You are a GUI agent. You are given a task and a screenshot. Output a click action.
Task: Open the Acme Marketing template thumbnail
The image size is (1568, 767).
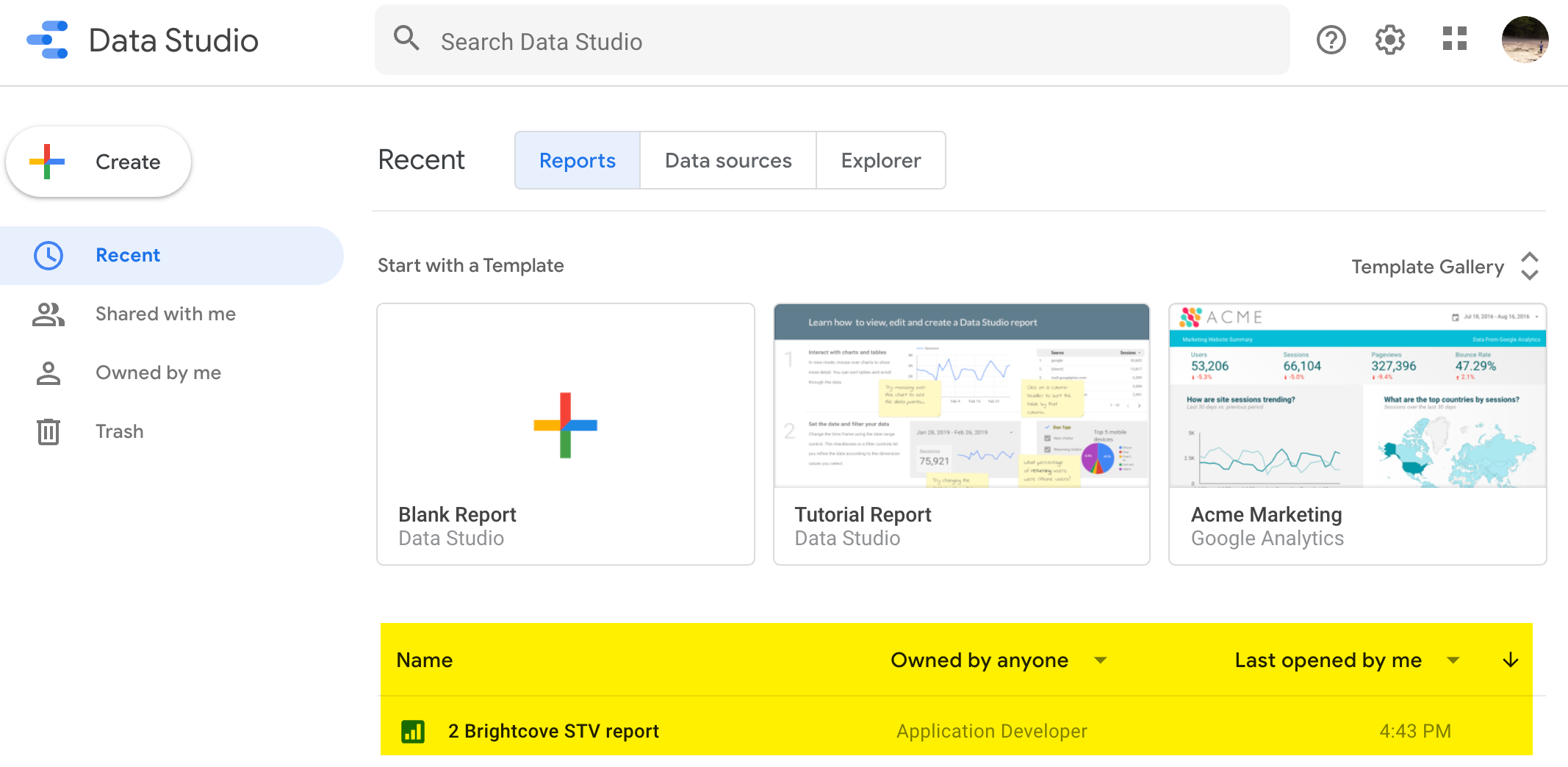click(1358, 395)
